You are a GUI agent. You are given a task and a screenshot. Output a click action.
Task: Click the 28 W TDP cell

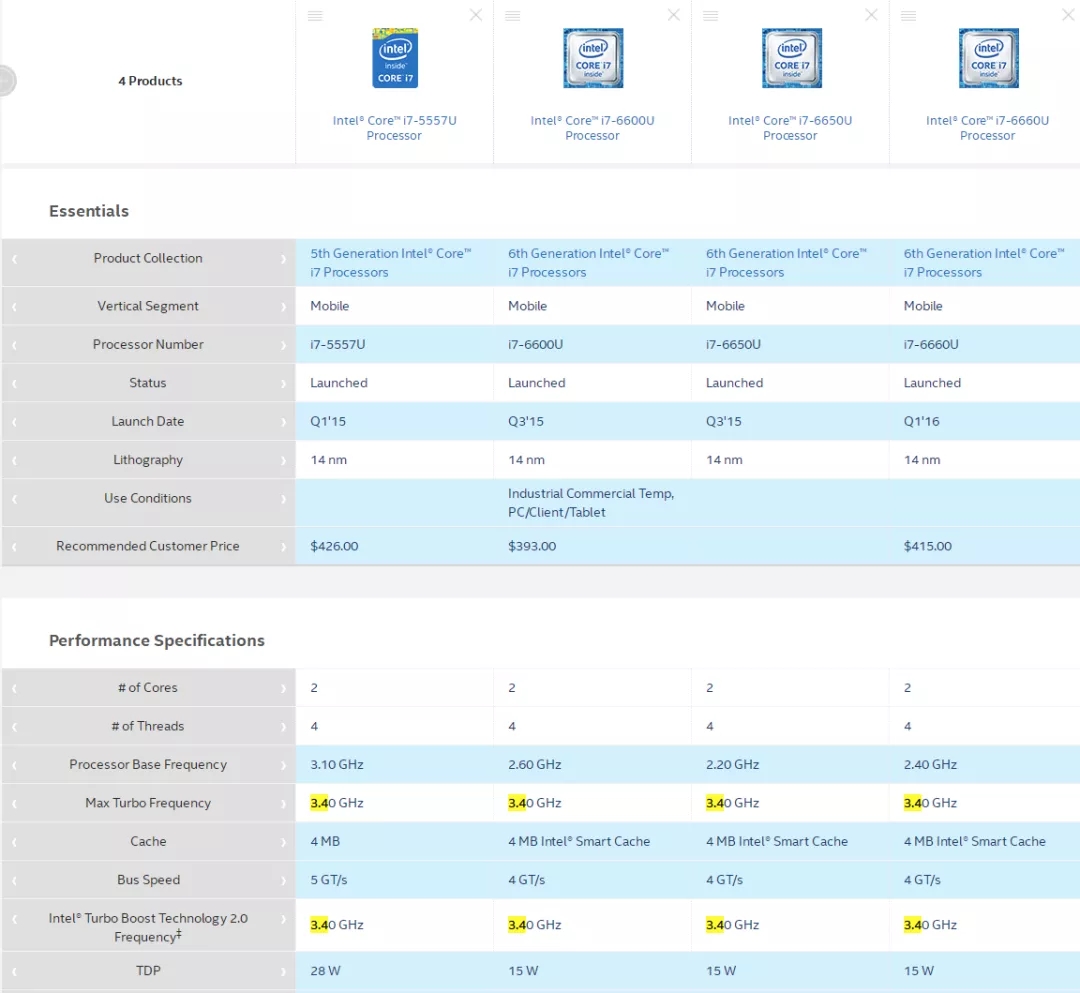tap(325, 971)
